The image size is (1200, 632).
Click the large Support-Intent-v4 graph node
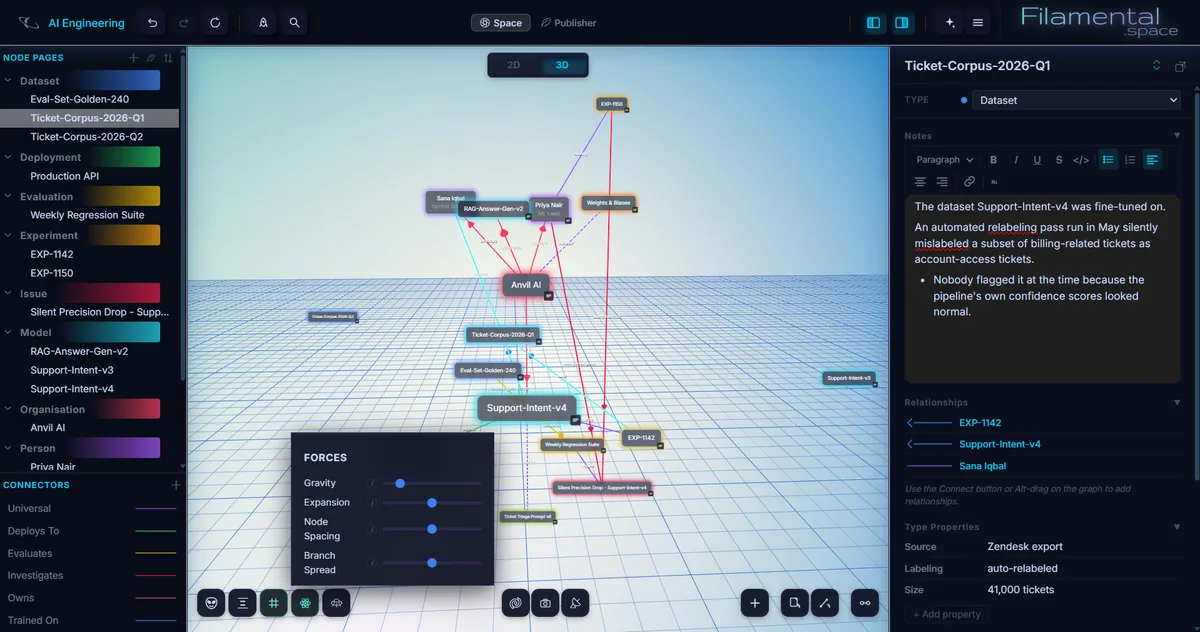[x=527, y=408]
